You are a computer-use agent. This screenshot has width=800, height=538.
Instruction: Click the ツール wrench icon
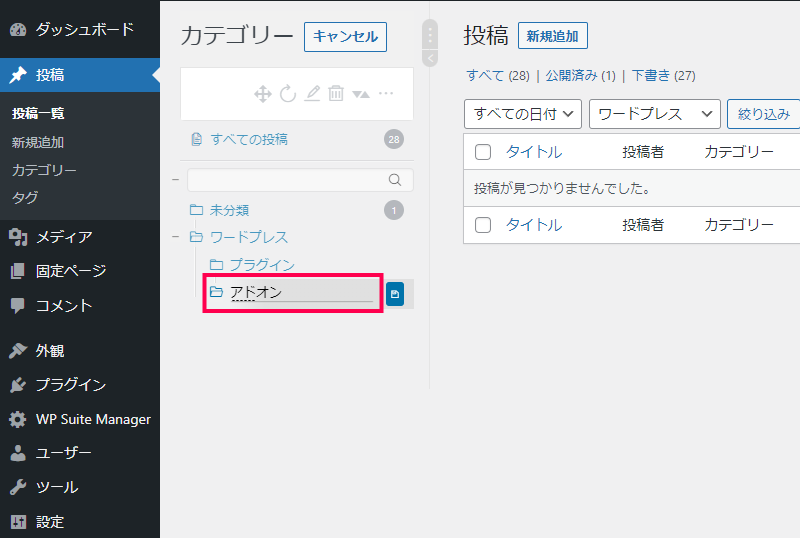(18, 487)
